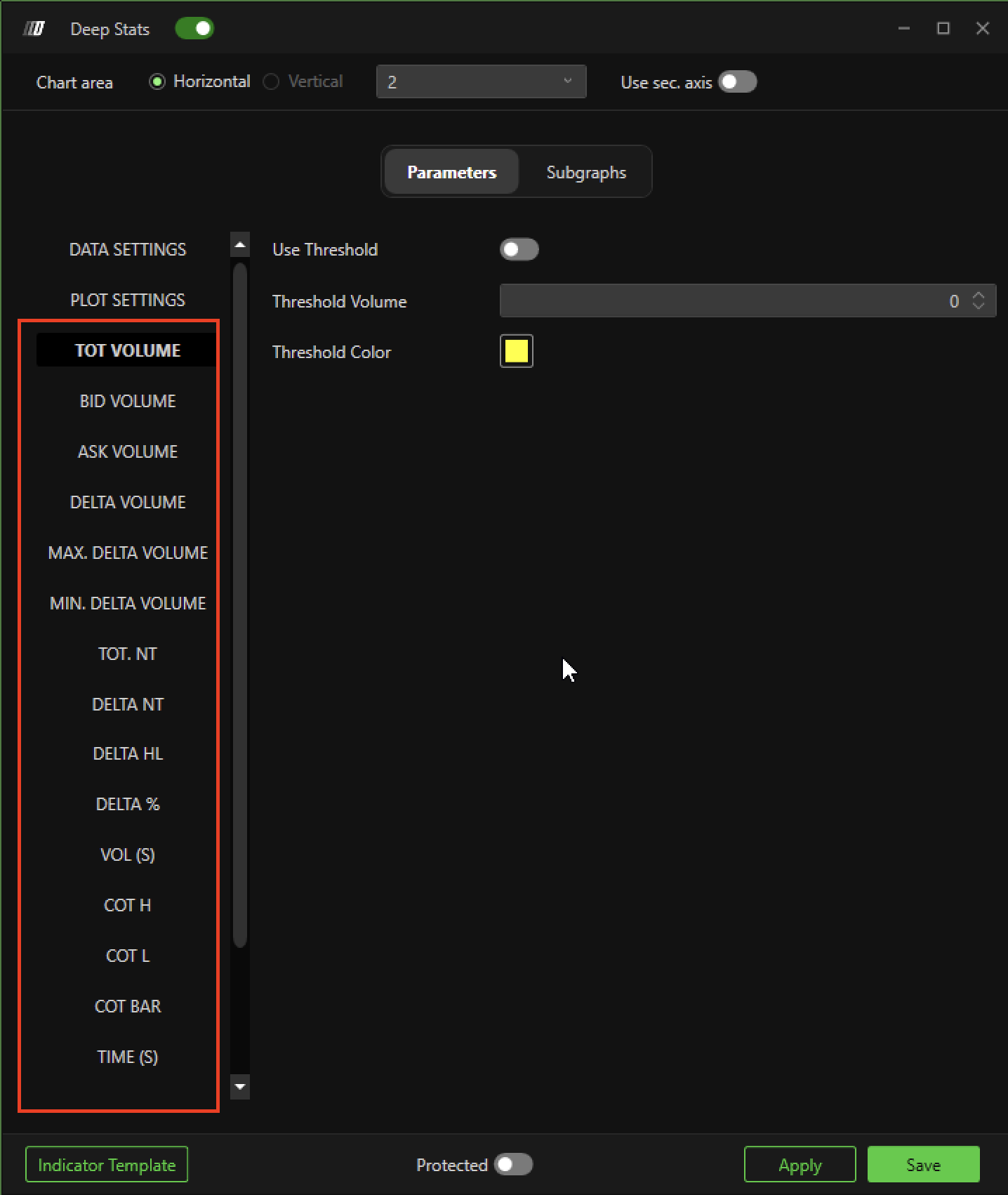The height and width of the screenshot is (1195, 1008).
Task: Turn on the Use Threshold switch
Action: tap(519, 250)
